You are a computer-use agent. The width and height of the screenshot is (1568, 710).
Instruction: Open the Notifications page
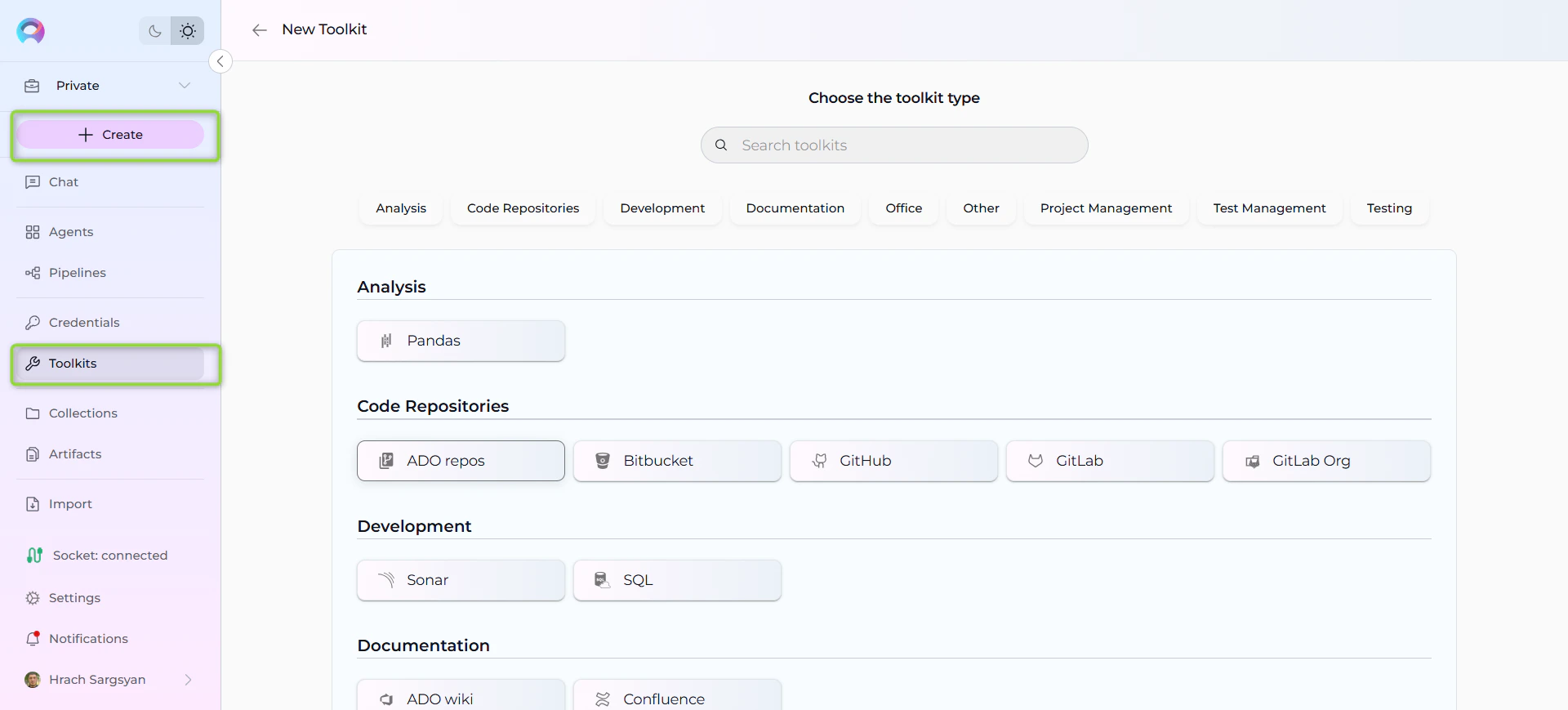[x=110, y=639]
